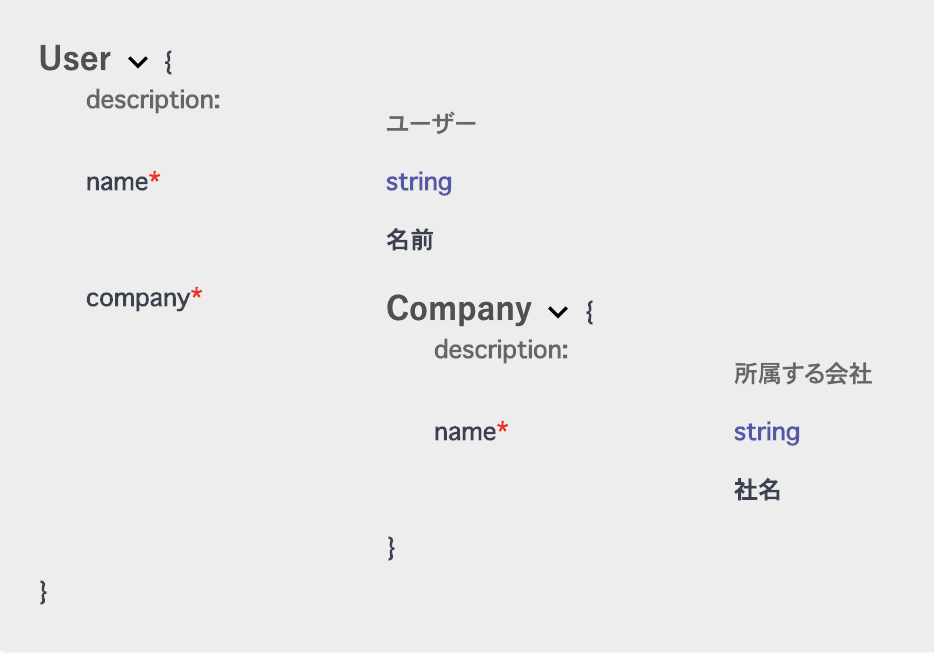934x654 pixels.
Task: Click the string type of Company name
Action: 766,432
